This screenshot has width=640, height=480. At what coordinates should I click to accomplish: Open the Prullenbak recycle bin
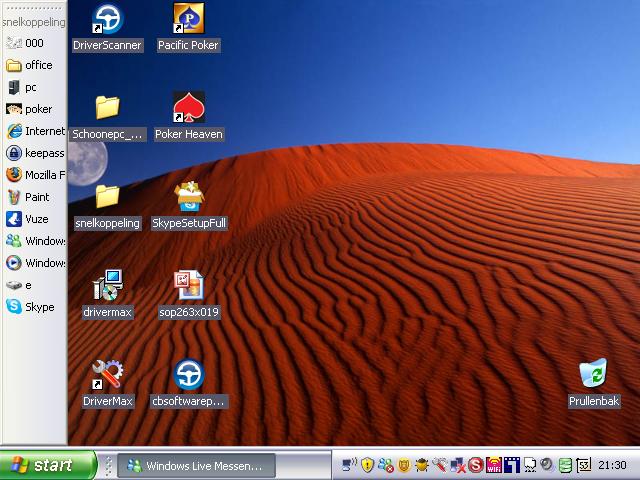click(594, 384)
